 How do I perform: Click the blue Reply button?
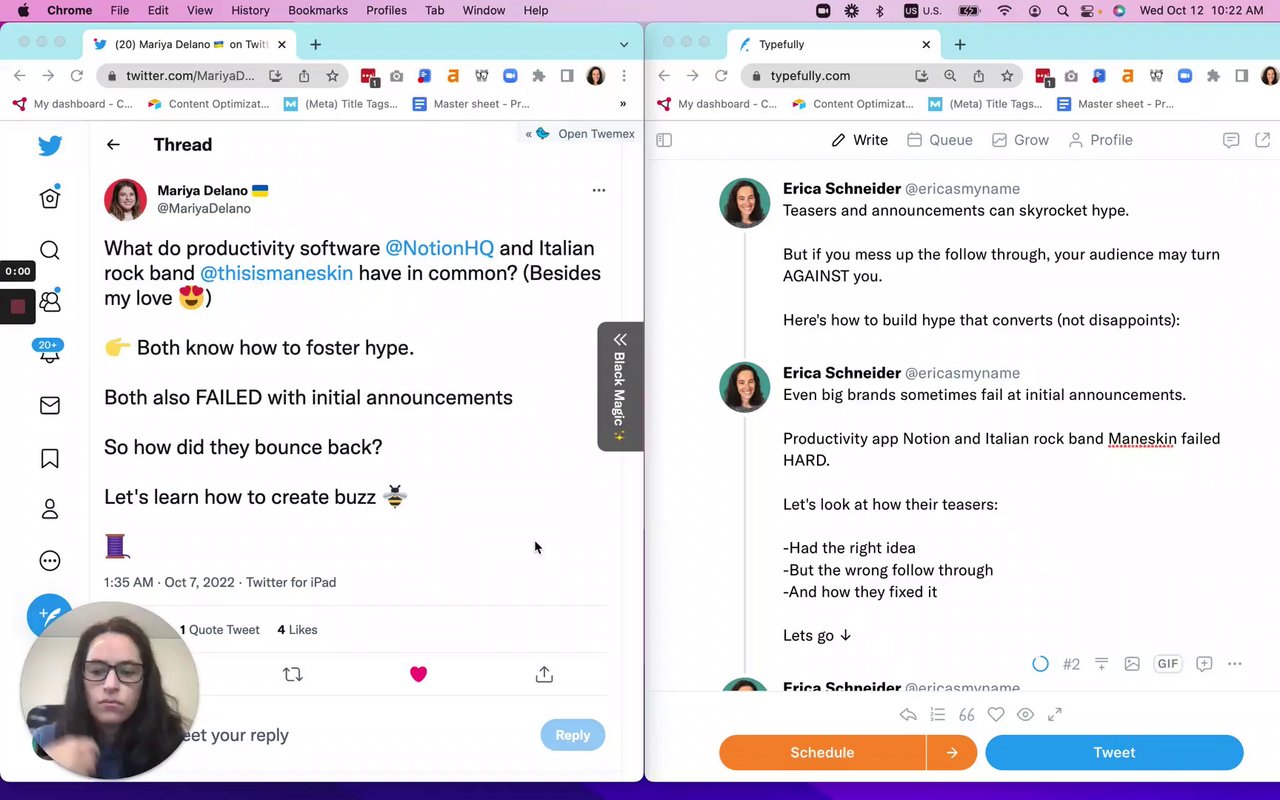click(573, 735)
